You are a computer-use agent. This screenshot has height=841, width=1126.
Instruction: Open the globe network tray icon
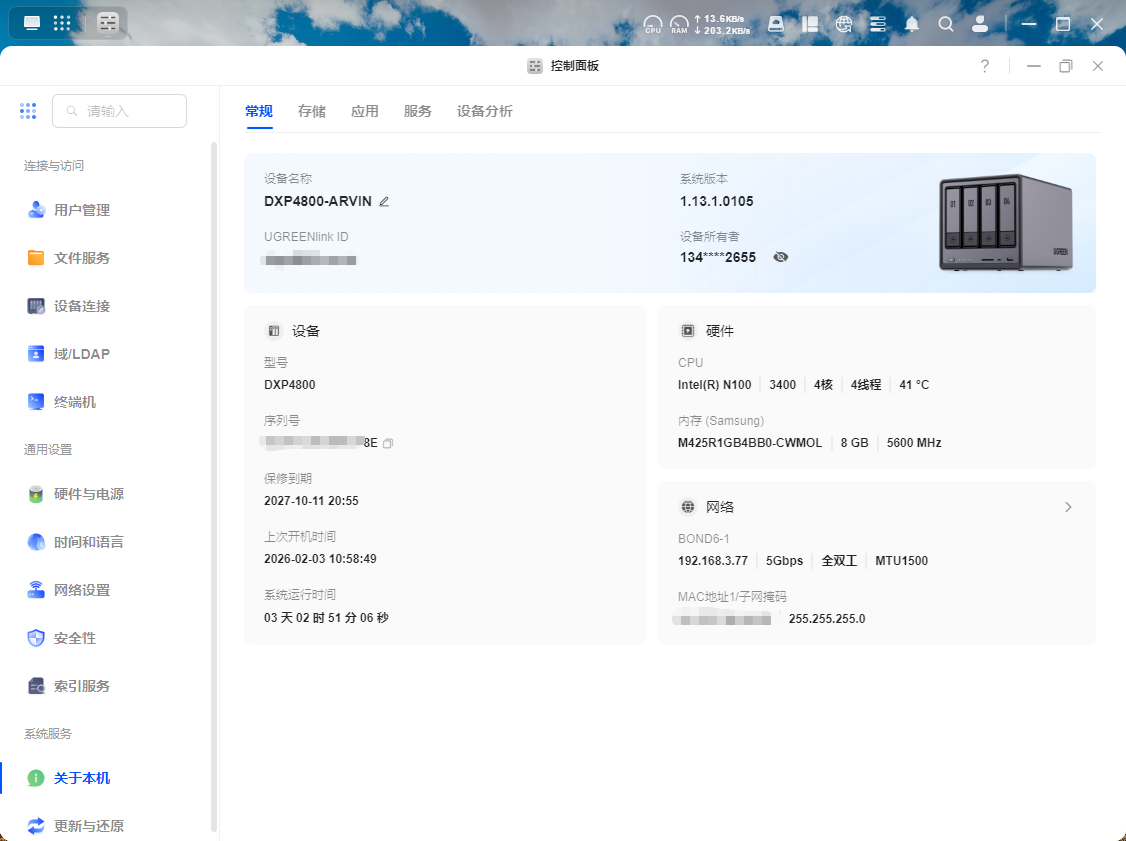(x=844, y=24)
